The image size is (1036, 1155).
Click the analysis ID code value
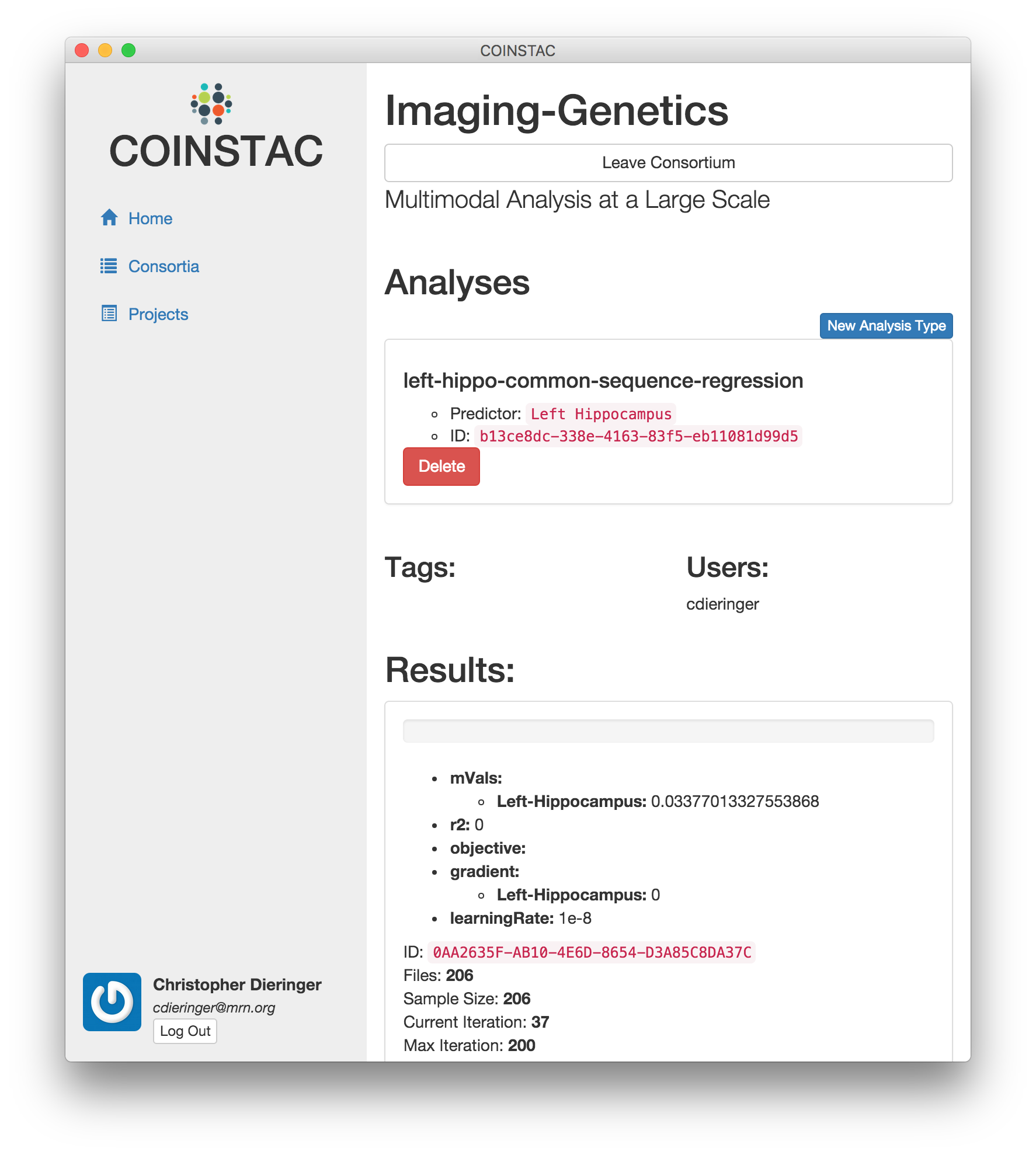(x=638, y=436)
